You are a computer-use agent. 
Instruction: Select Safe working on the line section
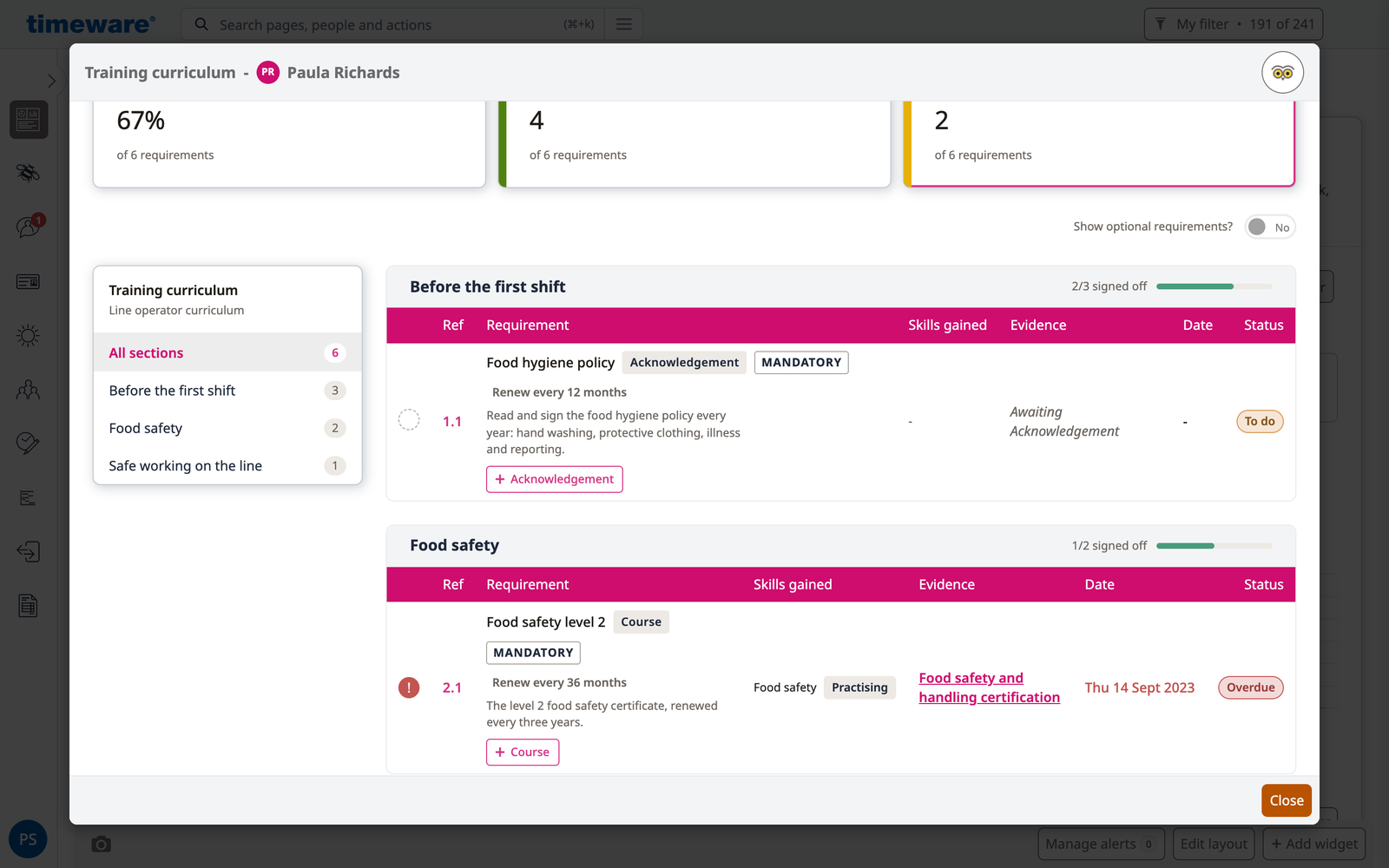227,466
